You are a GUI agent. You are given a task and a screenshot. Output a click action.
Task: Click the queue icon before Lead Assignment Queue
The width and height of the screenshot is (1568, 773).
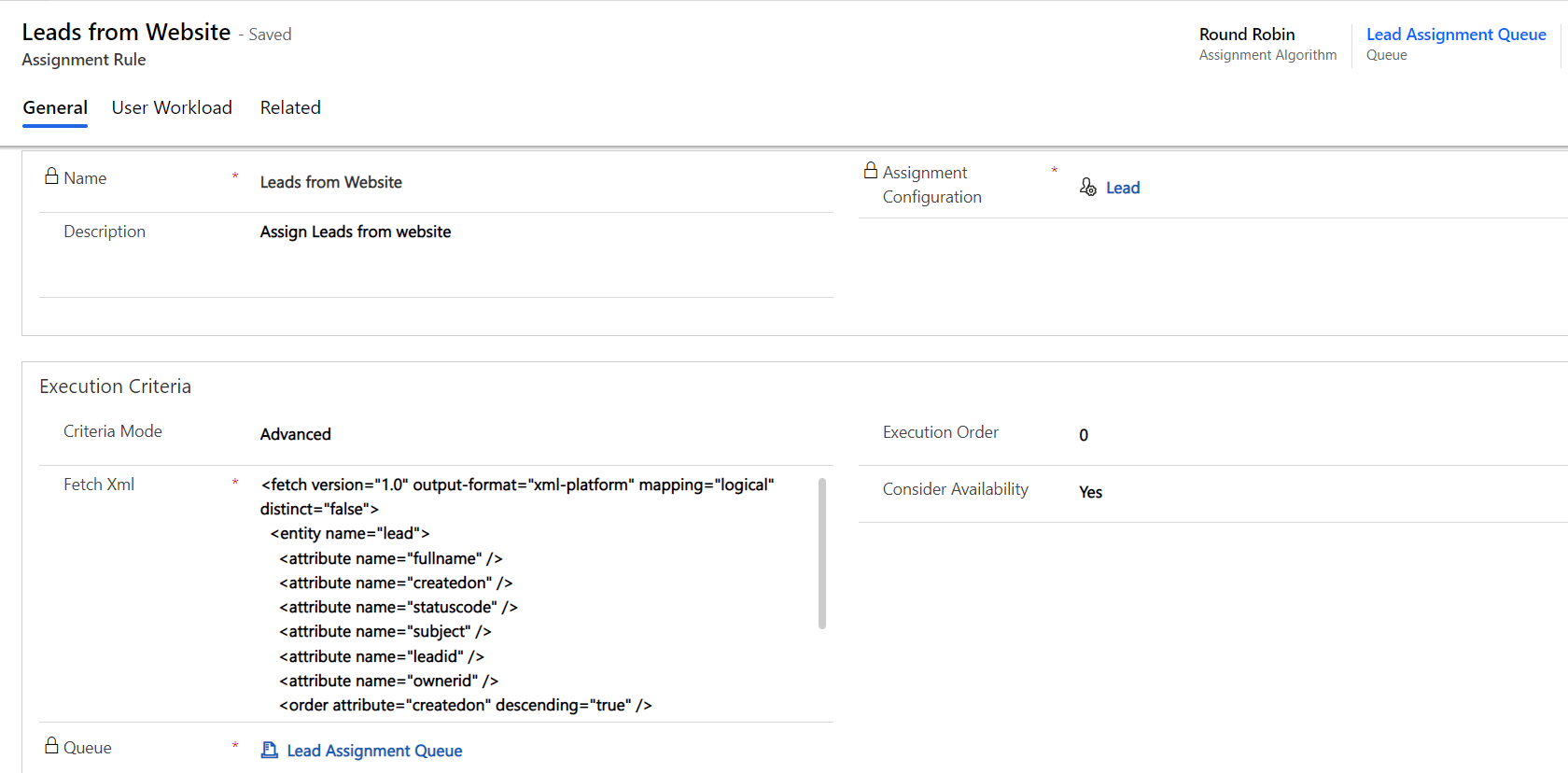270,750
